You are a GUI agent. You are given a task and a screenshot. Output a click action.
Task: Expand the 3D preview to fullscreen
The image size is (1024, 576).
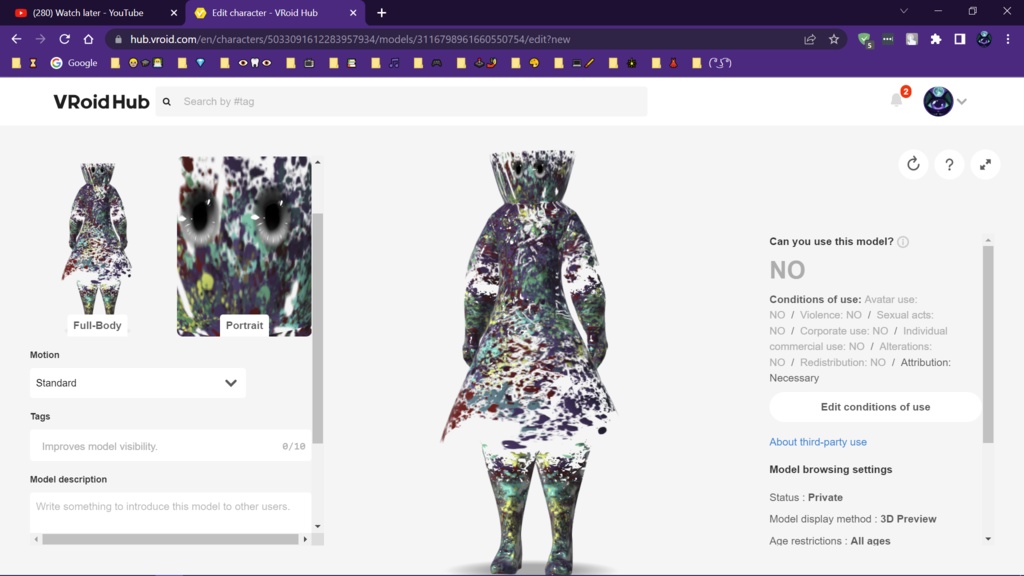[985, 165]
